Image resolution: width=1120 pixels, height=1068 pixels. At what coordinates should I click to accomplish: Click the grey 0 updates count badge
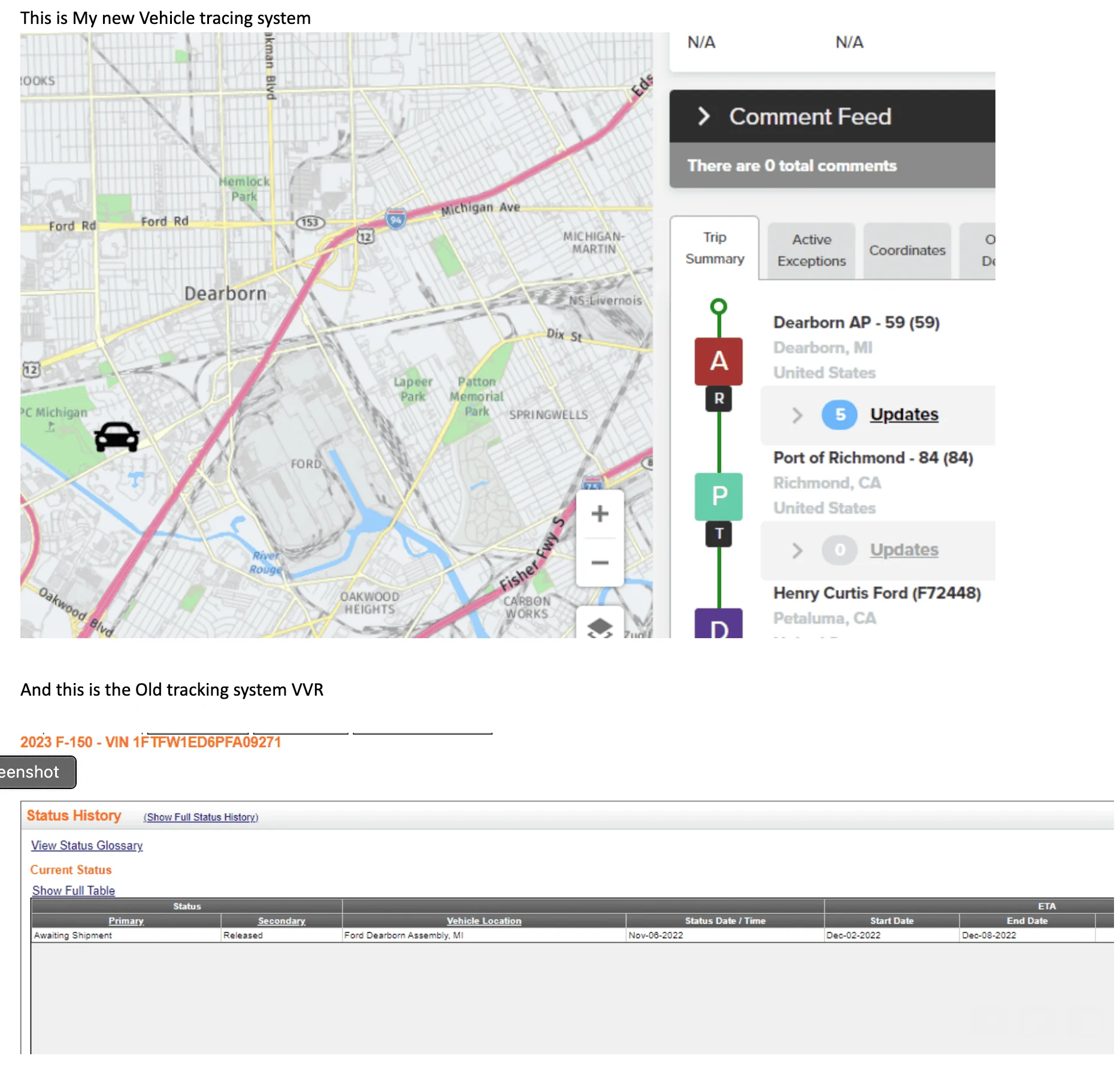840,550
